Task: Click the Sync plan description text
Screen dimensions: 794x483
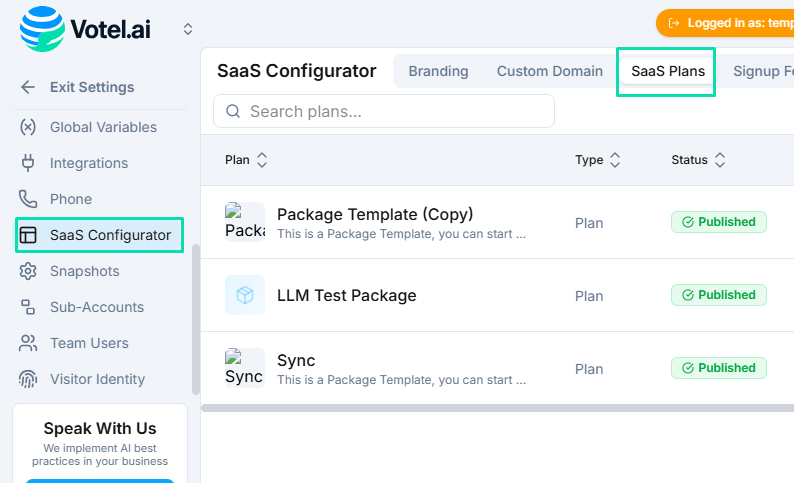Action: (402, 380)
